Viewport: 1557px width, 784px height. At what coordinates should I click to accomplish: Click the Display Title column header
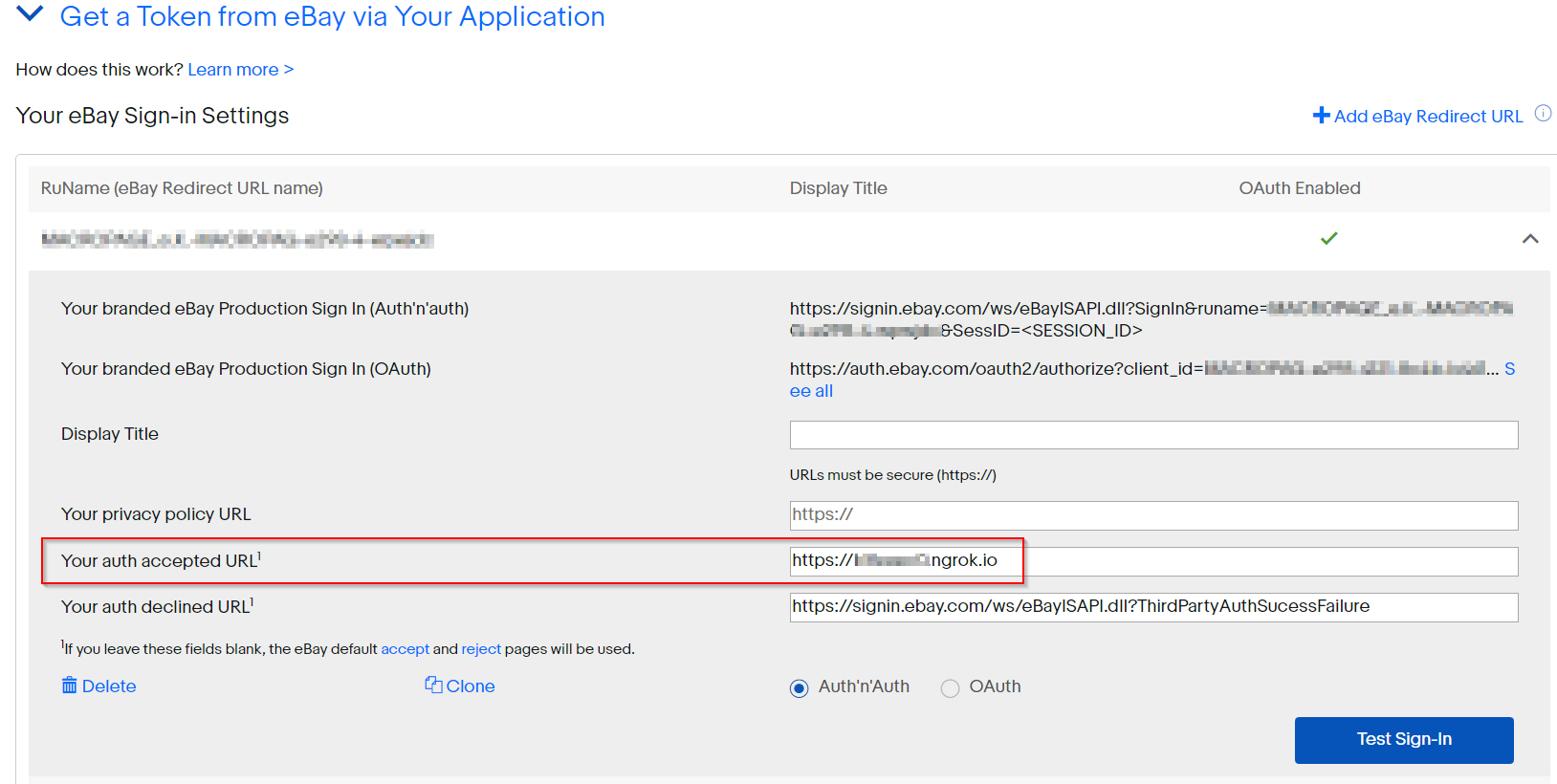coord(838,188)
